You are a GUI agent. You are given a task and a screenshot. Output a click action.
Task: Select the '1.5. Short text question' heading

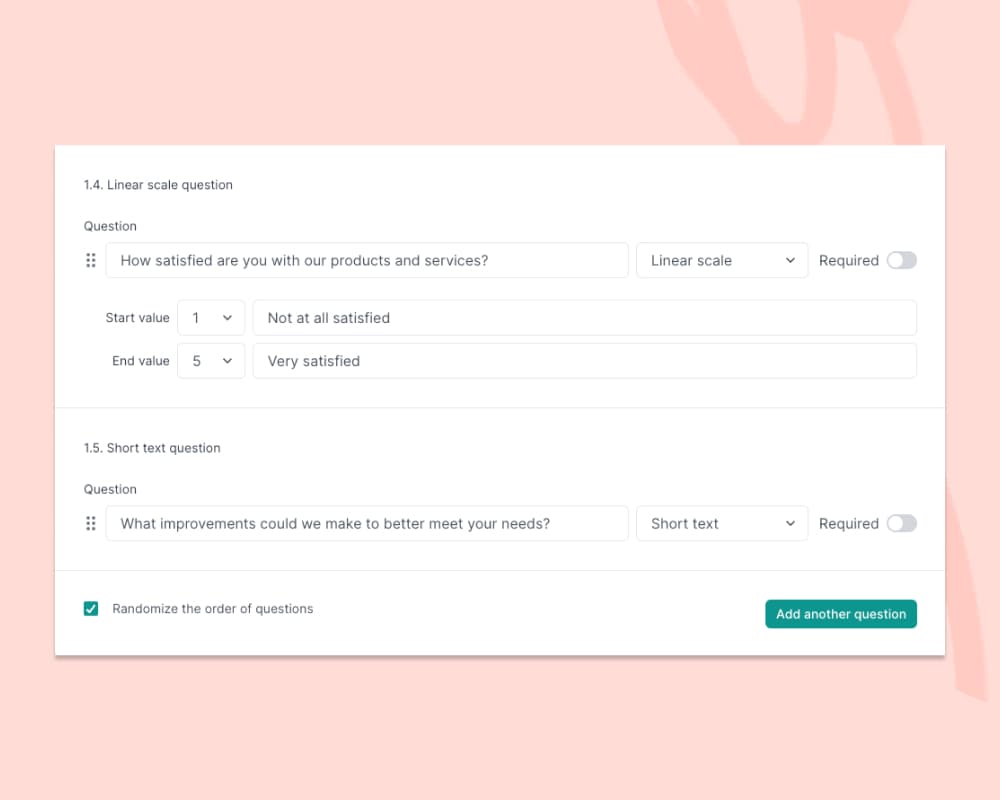152,448
